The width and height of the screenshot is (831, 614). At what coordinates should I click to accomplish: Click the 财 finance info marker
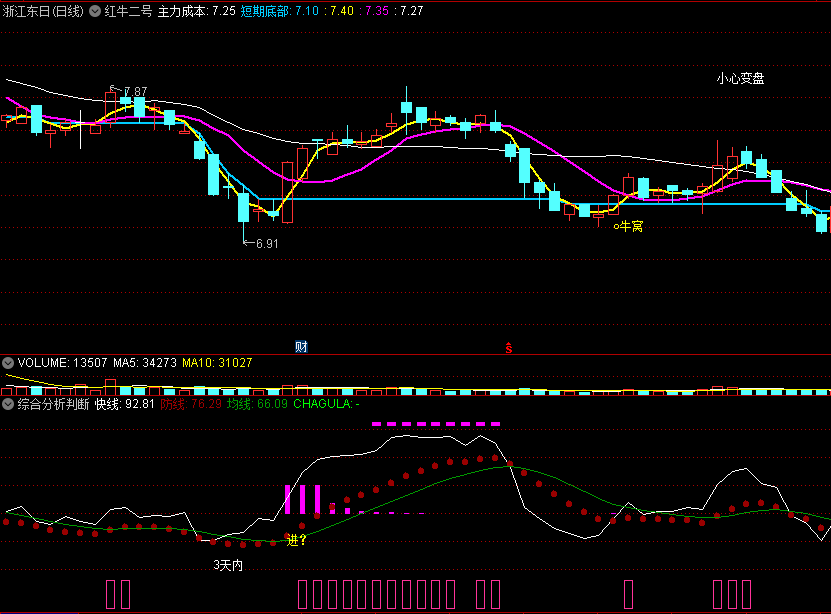(301, 347)
